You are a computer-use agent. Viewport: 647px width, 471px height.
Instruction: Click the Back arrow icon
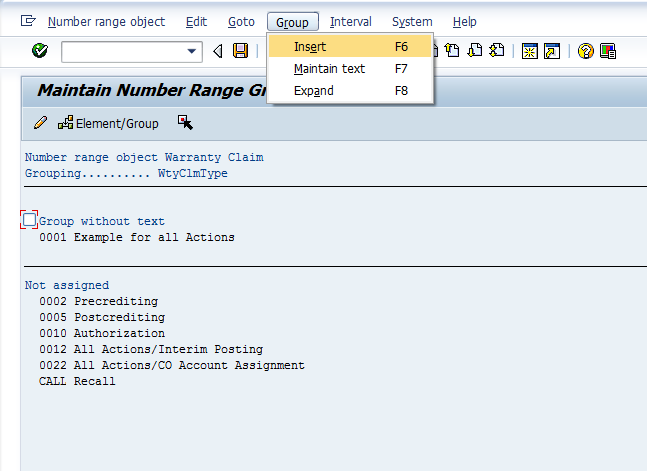coord(217,51)
